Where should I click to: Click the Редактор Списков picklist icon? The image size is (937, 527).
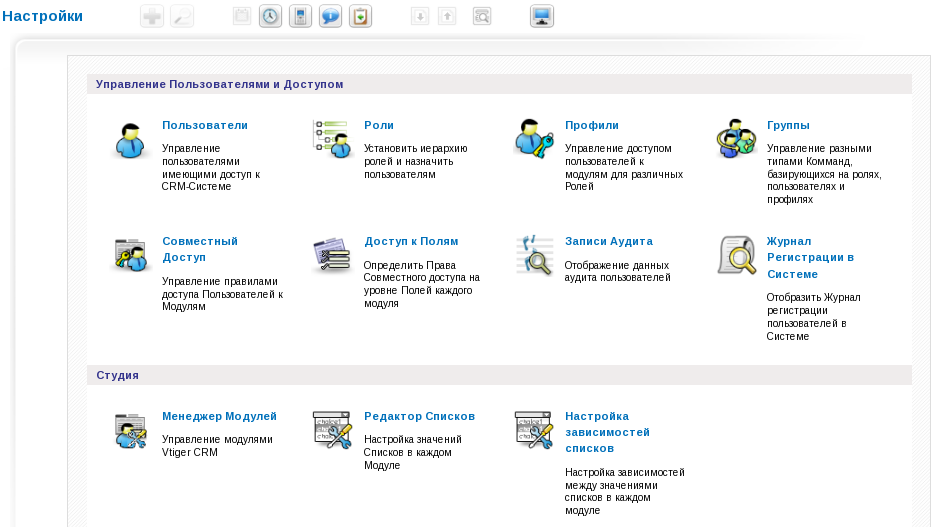coord(332,430)
